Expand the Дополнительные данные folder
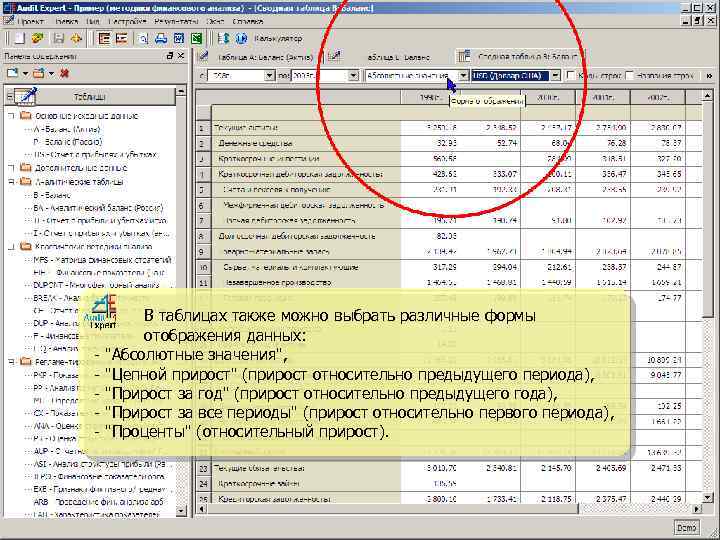The height and width of the screenshot is (540, 720). (11, 168)
